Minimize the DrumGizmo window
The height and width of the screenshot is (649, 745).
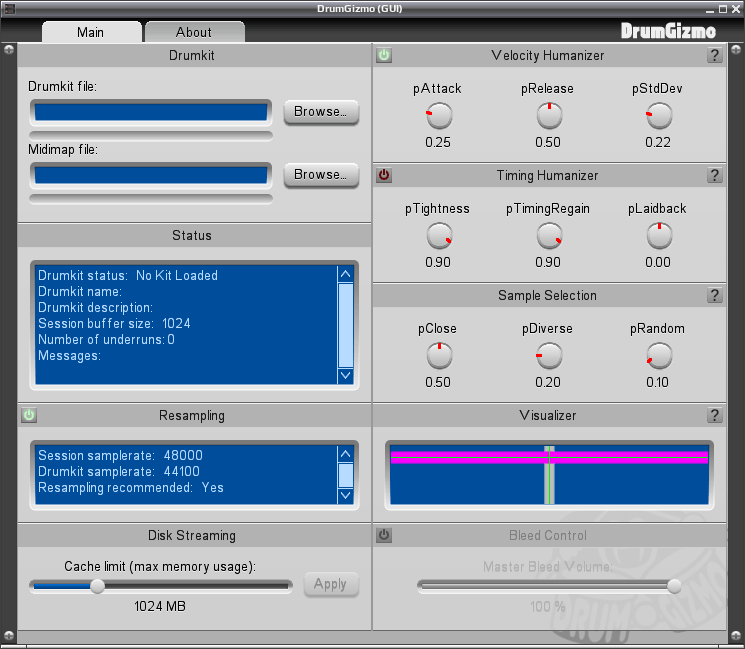(710, 9)
